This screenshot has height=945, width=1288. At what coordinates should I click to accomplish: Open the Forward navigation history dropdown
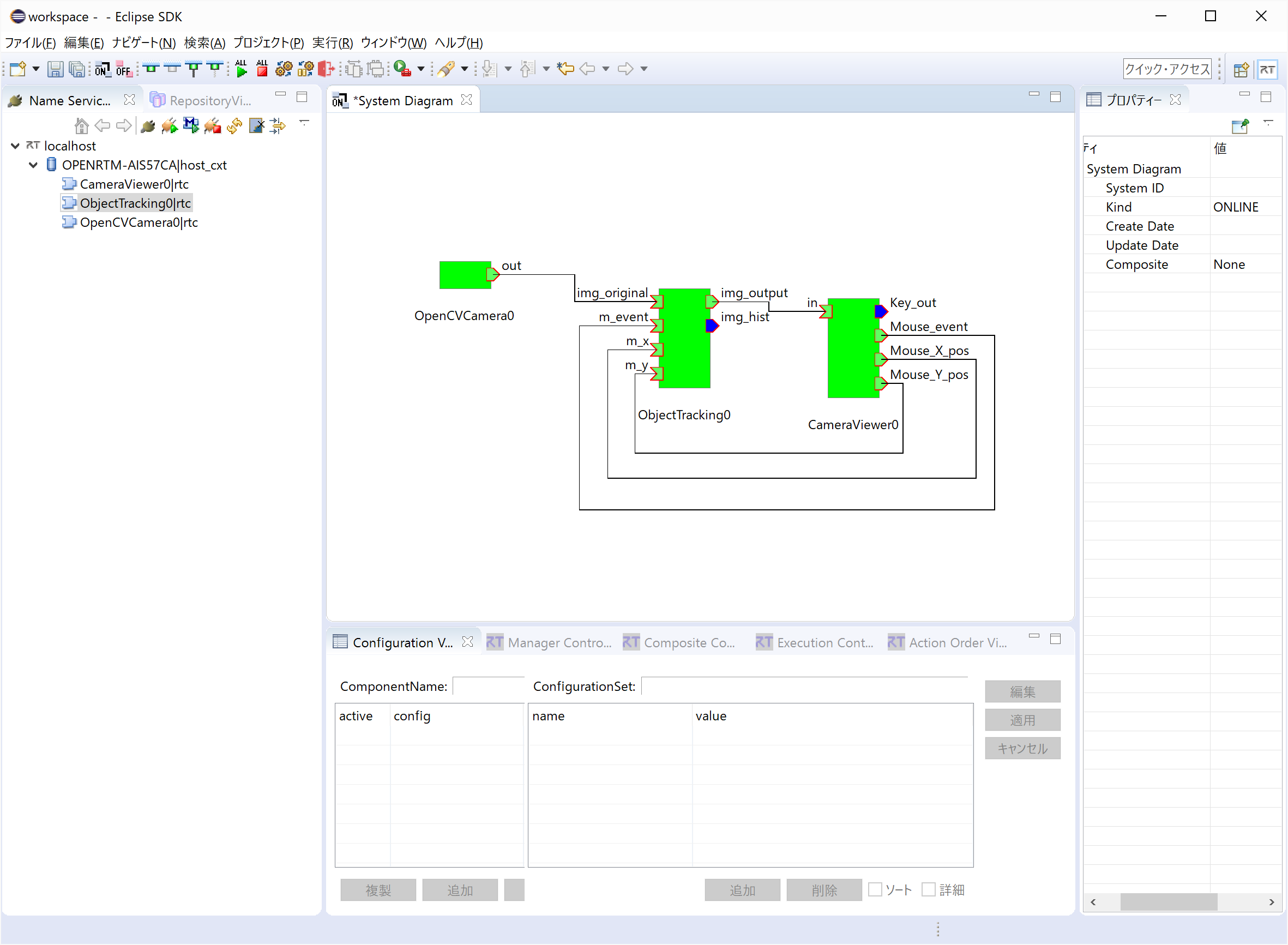(643, 69)
